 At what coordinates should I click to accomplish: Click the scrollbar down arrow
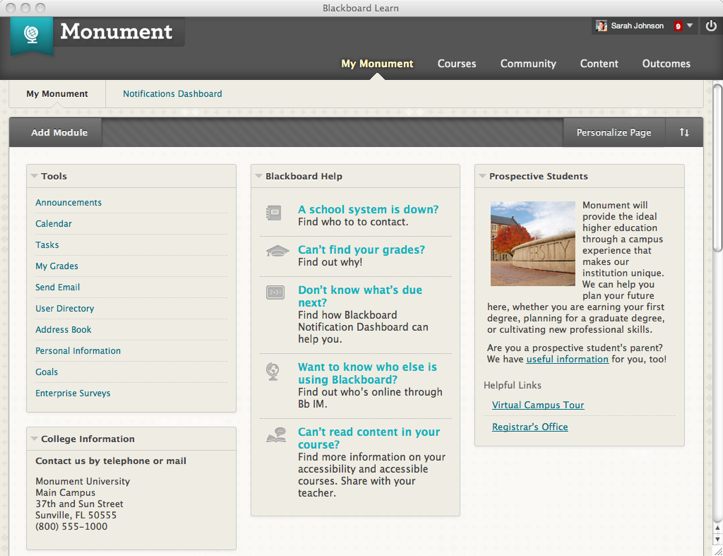click(717, 539)
